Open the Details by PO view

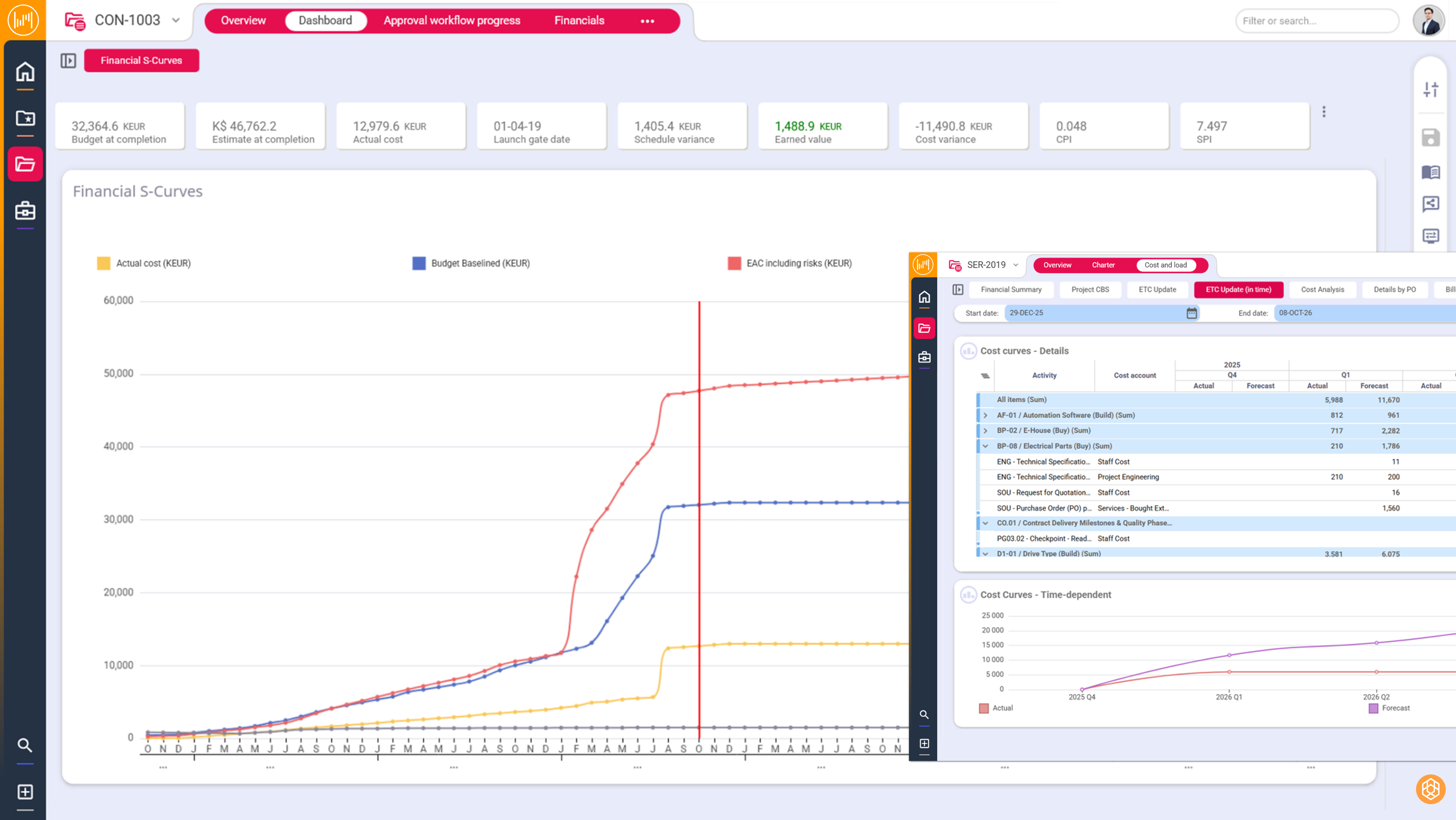(x=1394, y=290)
